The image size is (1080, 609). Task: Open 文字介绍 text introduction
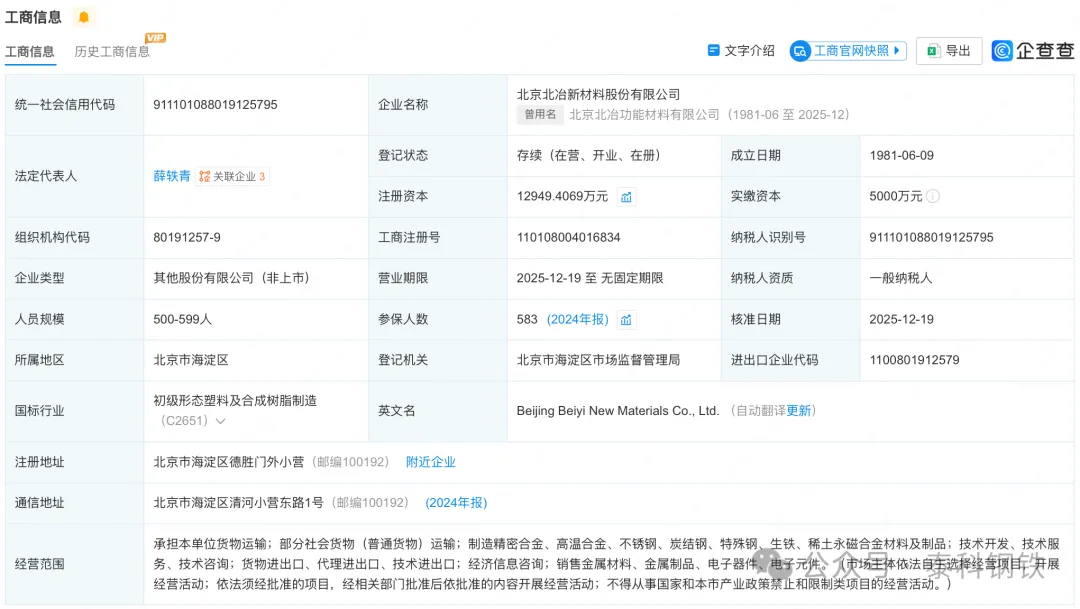tap(741, 51)
